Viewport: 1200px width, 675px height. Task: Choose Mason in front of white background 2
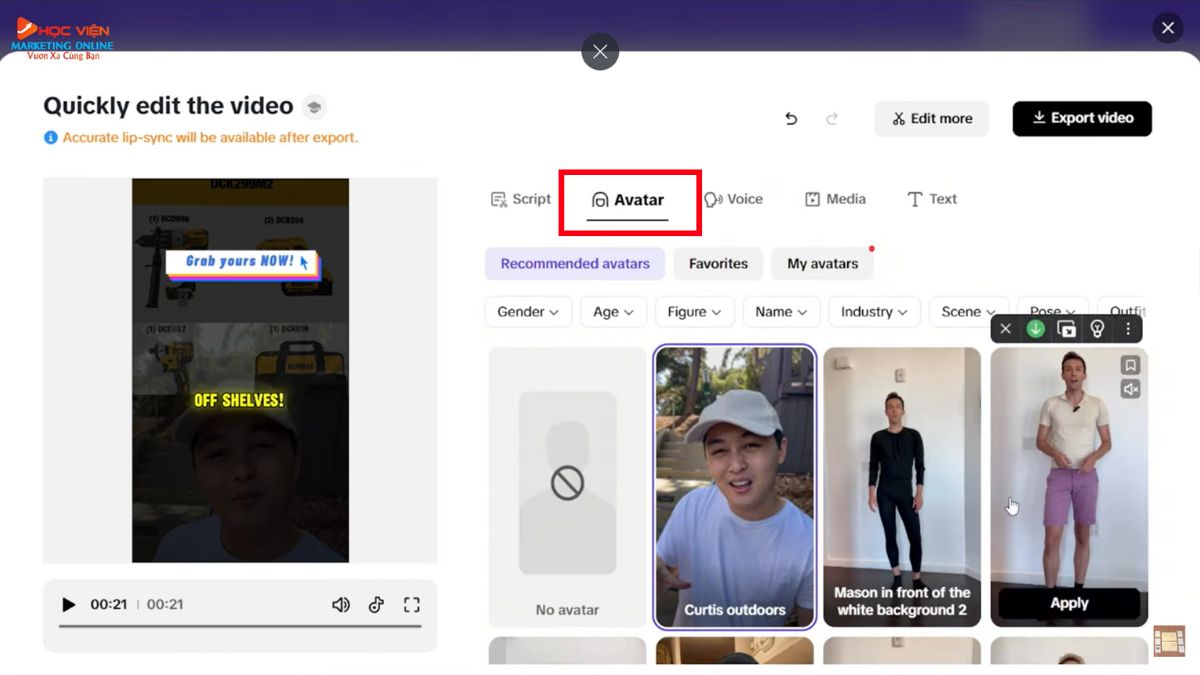point(902,487)
